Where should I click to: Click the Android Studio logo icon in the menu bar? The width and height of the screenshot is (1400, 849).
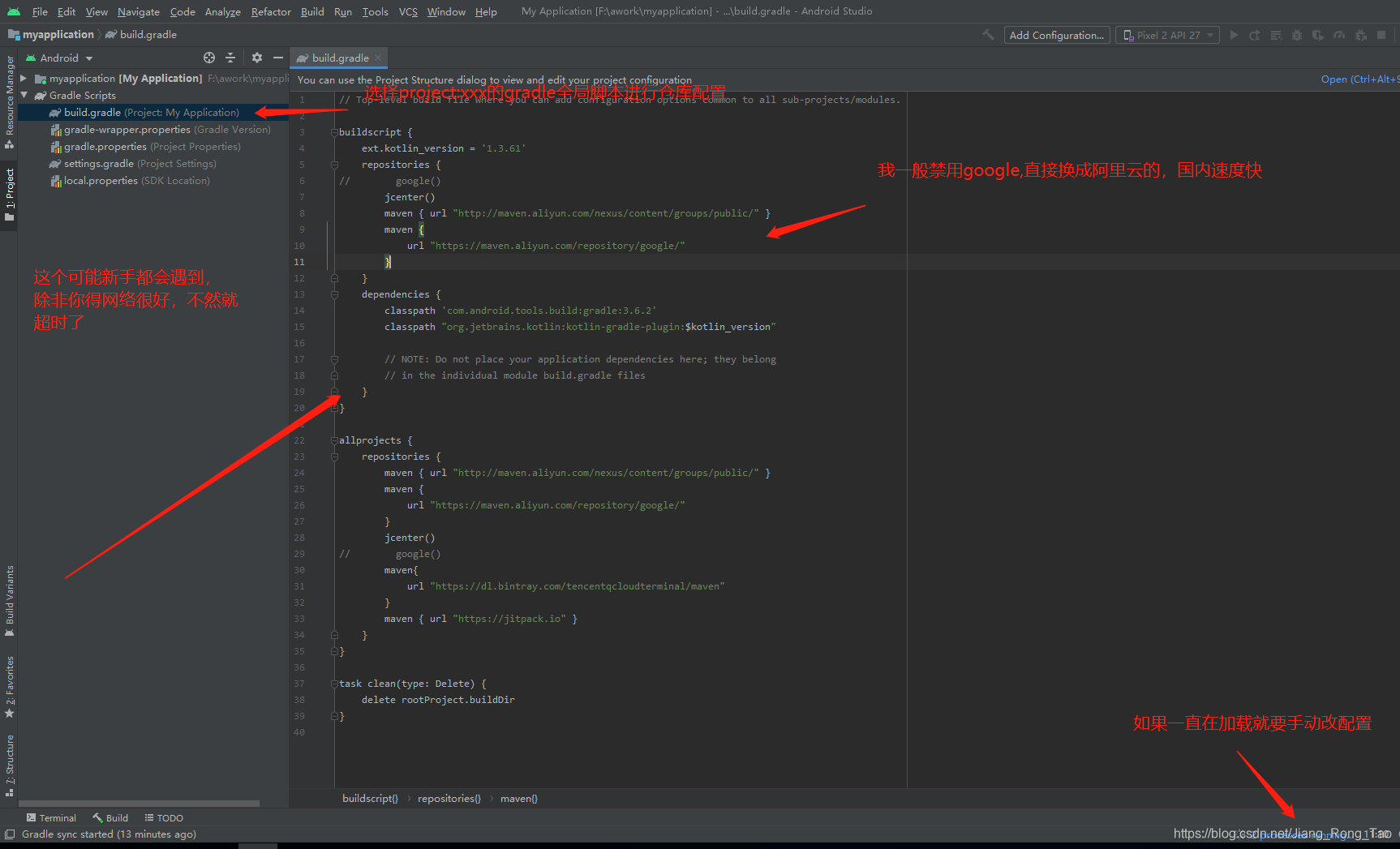pyautogui.click(x=14, y=11)
